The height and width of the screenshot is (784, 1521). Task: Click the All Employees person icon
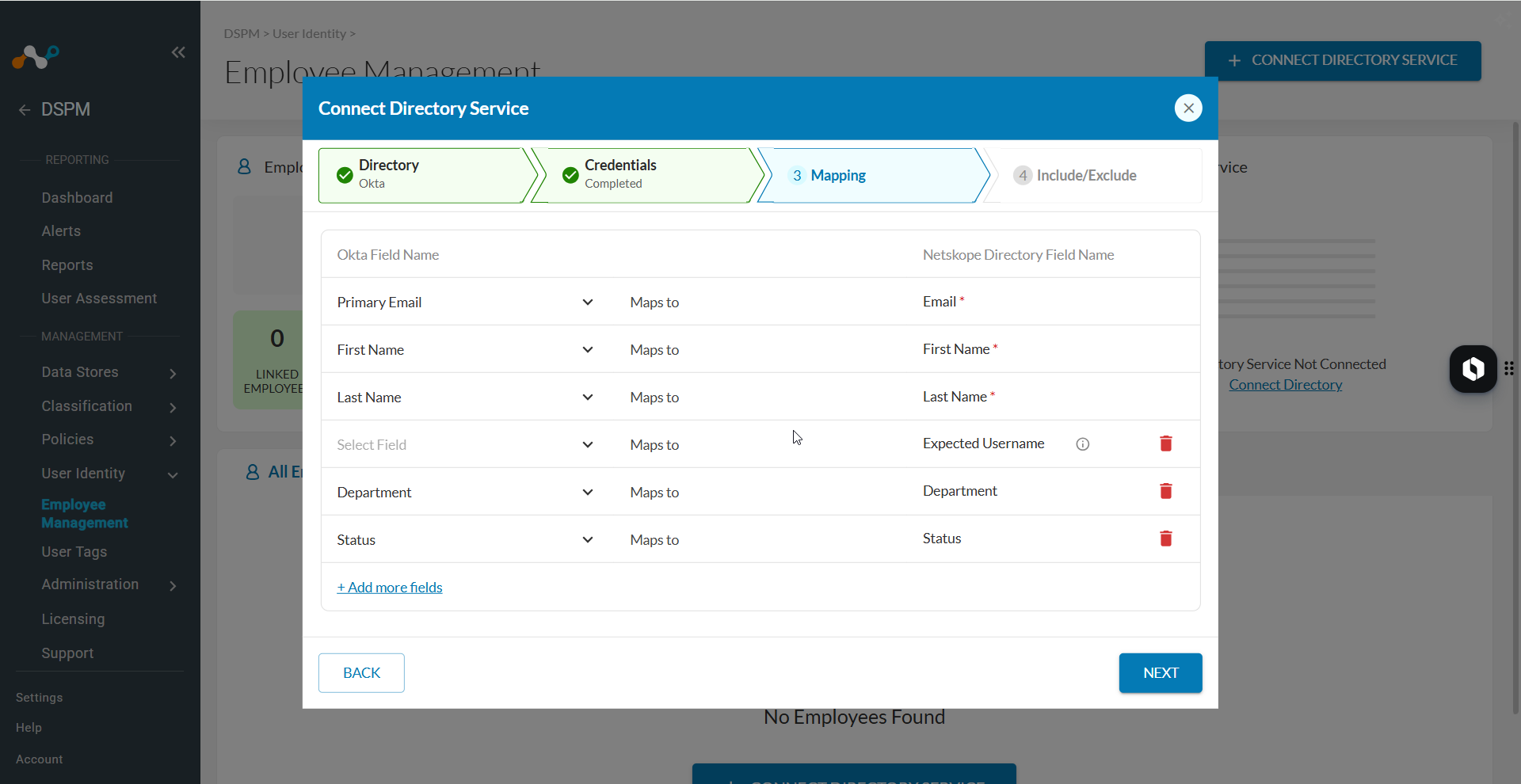point(253,472)
